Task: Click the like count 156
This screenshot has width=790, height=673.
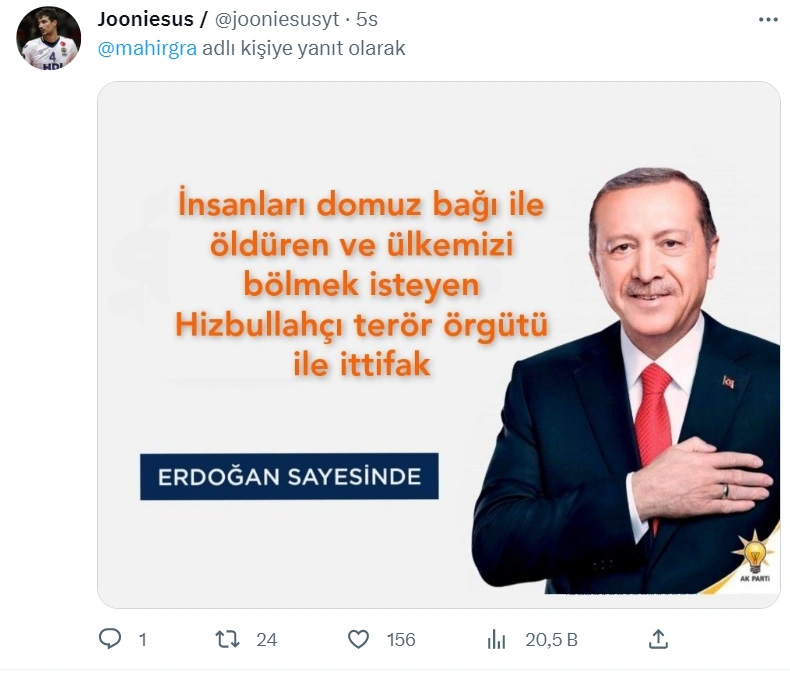Action: click(401, 640)
